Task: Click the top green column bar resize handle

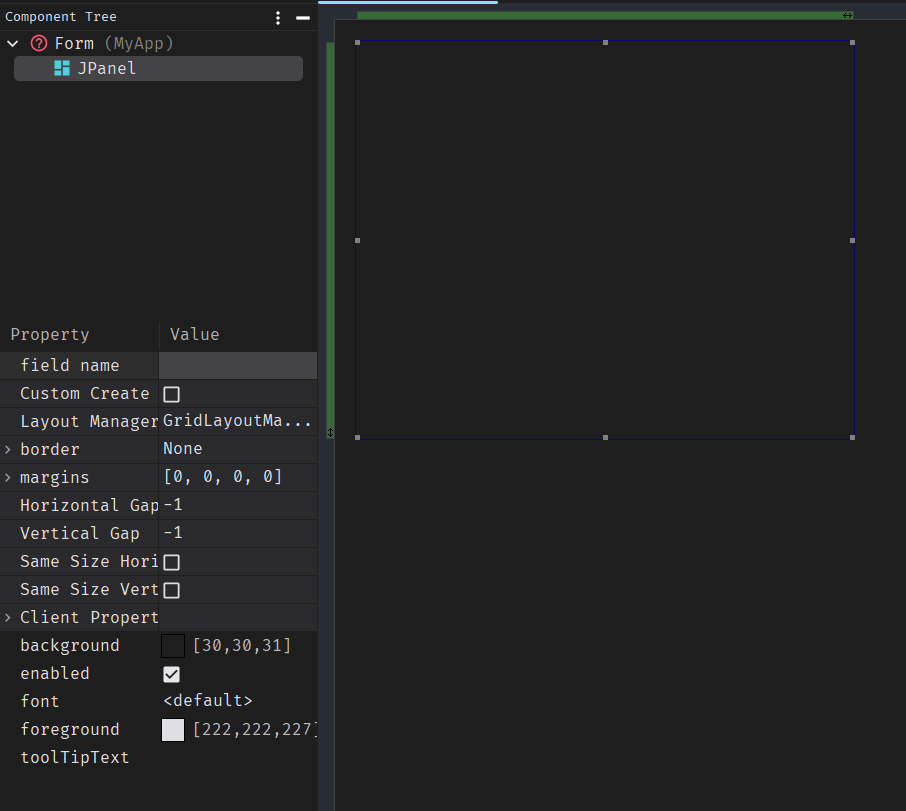Action: pyautogui.click(x=847, y=15)
